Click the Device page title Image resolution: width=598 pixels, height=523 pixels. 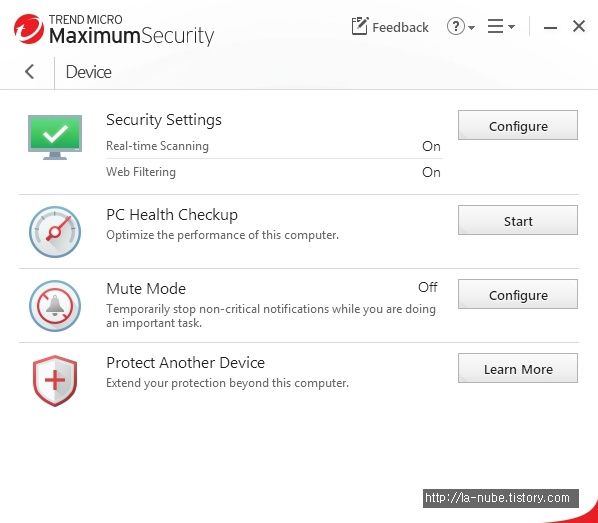[x=88, y=72]
